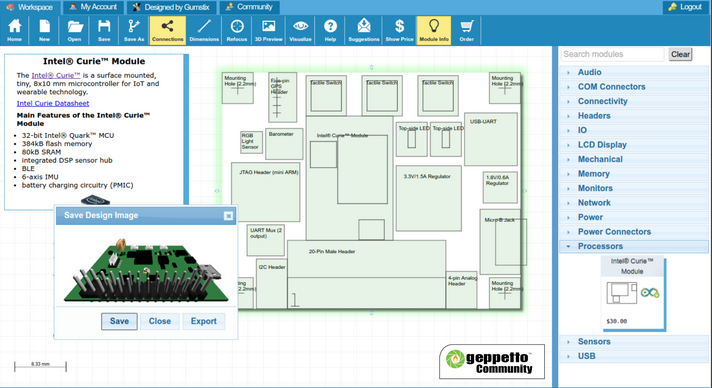Open the Dimensions tool
The width and height of the screenshot is (712, 388).
pos(204,30)
